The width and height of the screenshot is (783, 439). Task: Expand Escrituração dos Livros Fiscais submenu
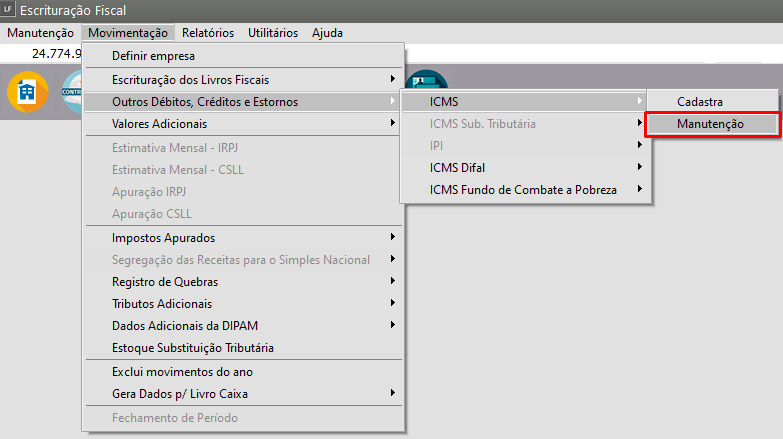tap(190, 79)
